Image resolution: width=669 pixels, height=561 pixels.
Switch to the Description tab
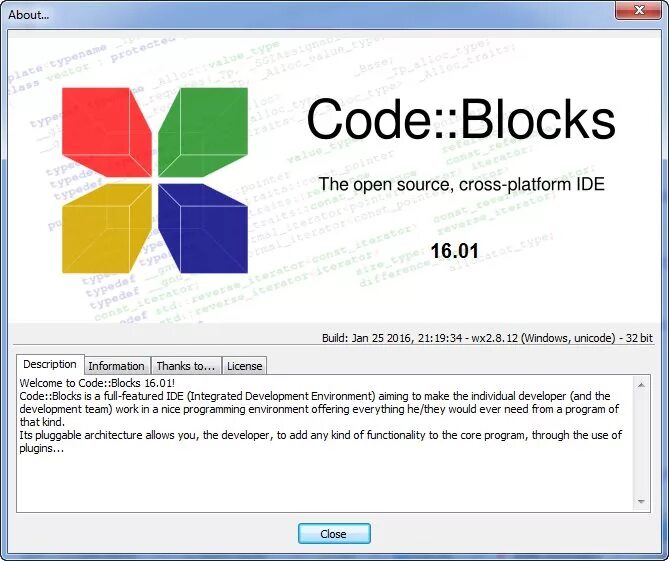click(x=50, y=364)
